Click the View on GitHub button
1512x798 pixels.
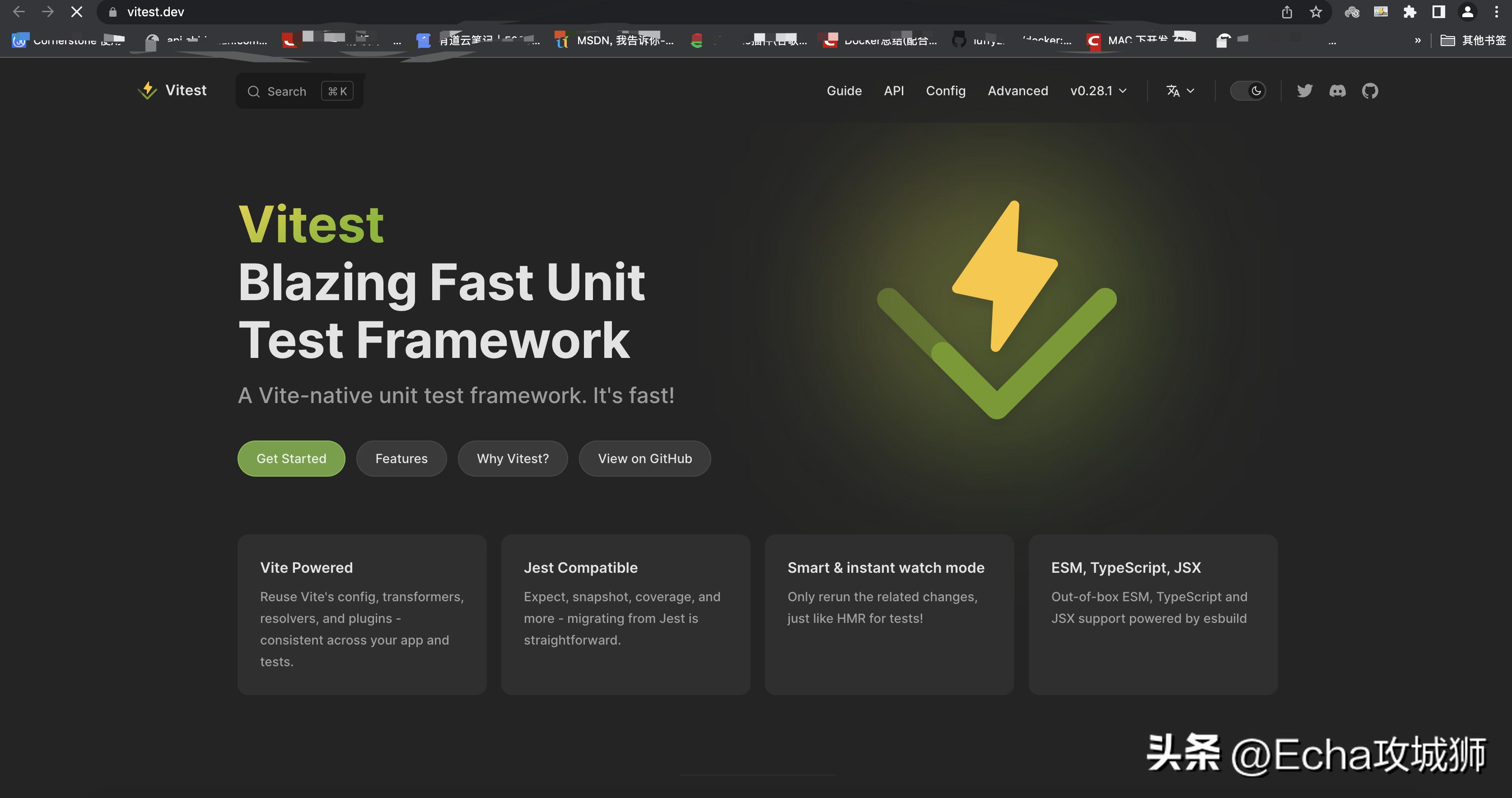[644, 458]
